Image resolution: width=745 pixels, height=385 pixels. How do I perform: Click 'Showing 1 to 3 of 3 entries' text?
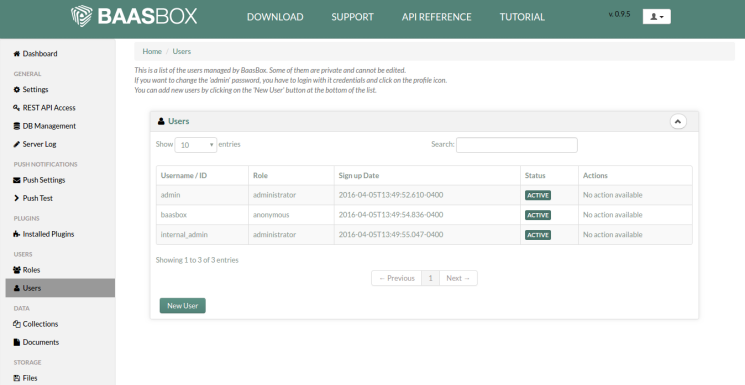coord(197,260)
